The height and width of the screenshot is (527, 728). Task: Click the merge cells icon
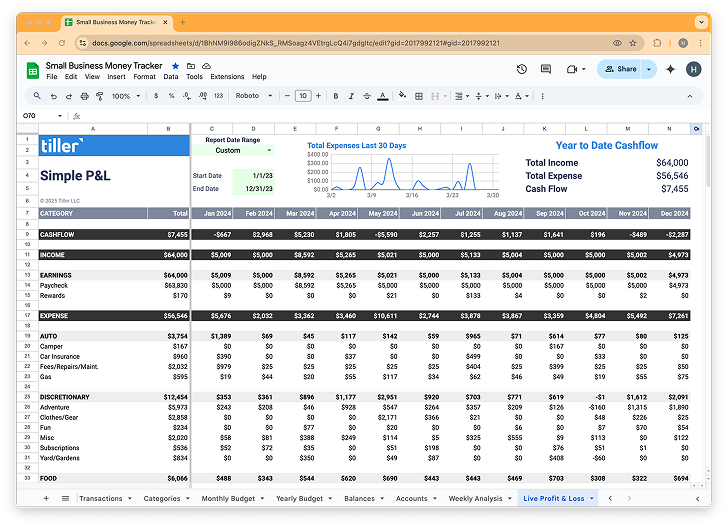pos(435,96)
